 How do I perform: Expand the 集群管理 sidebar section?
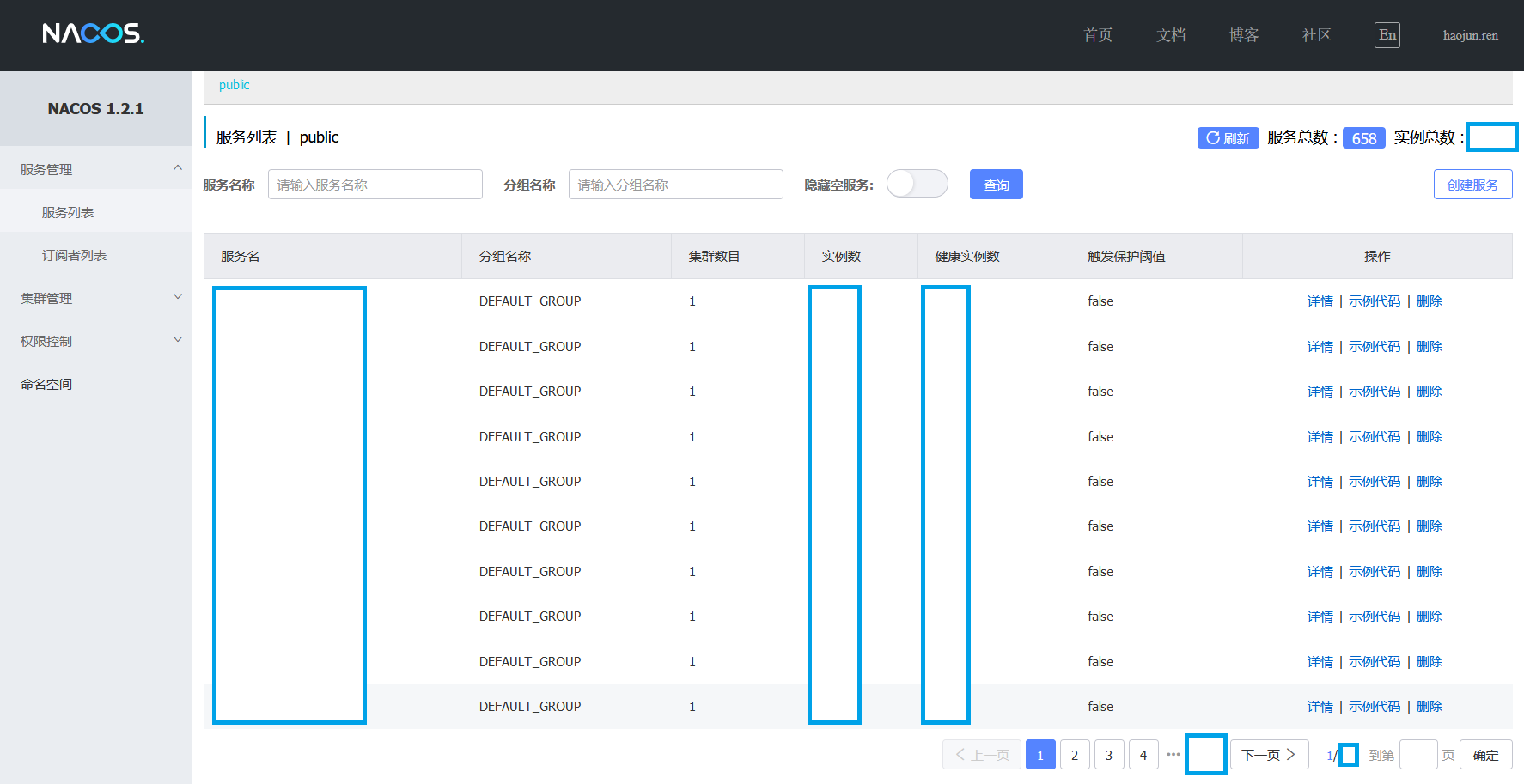click(96, 298)
